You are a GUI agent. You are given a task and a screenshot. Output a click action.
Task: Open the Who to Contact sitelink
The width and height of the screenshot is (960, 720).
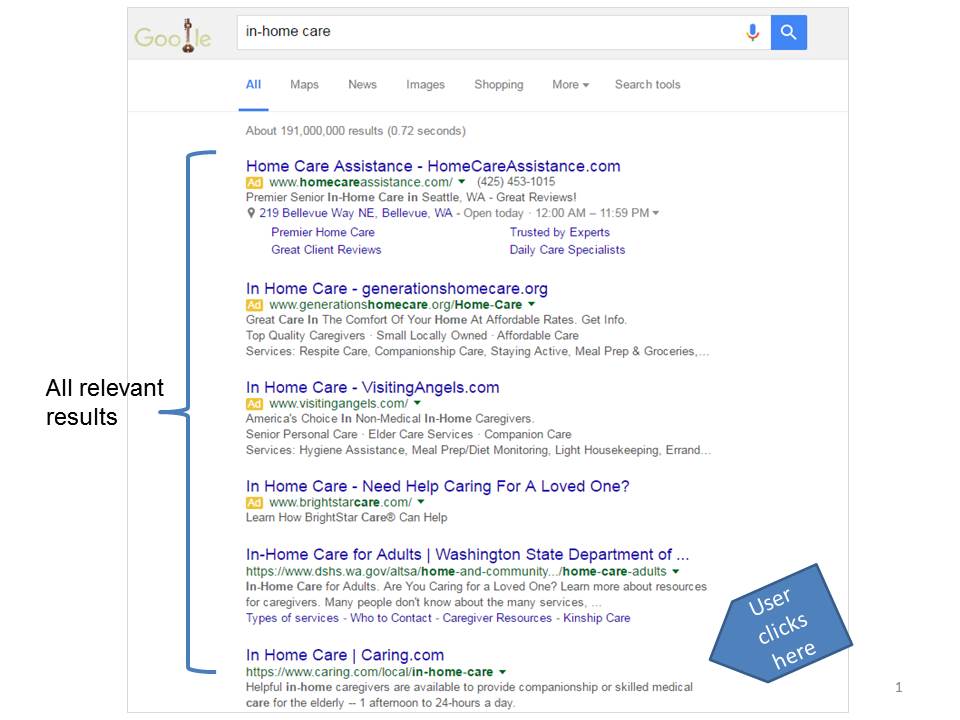391,618
